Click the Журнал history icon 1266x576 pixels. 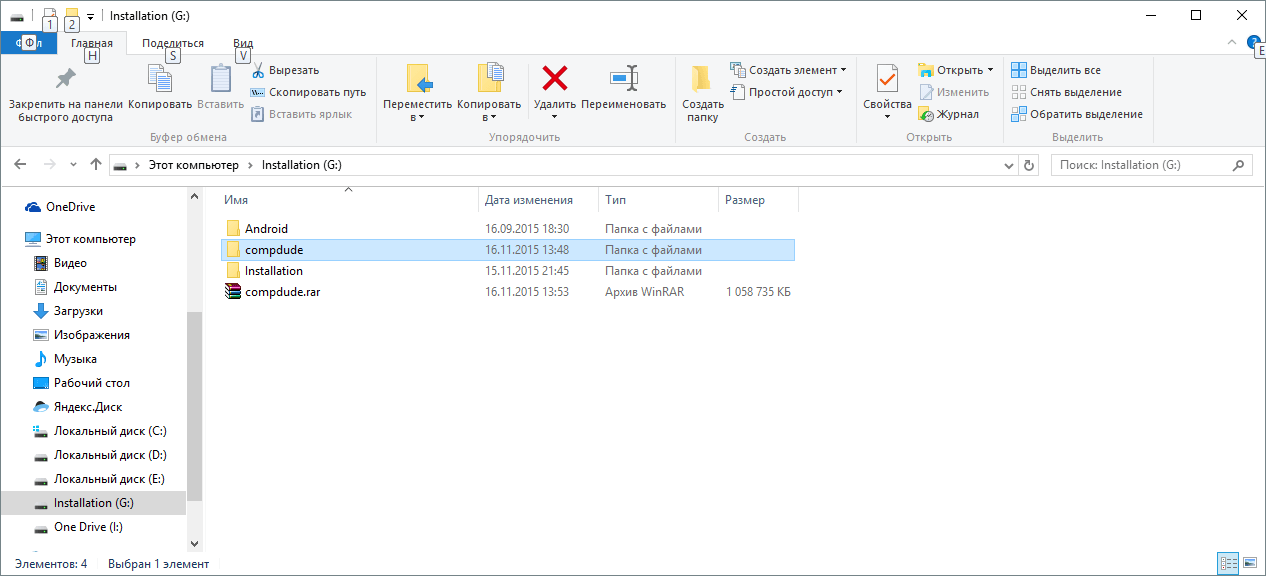point(927,114)
